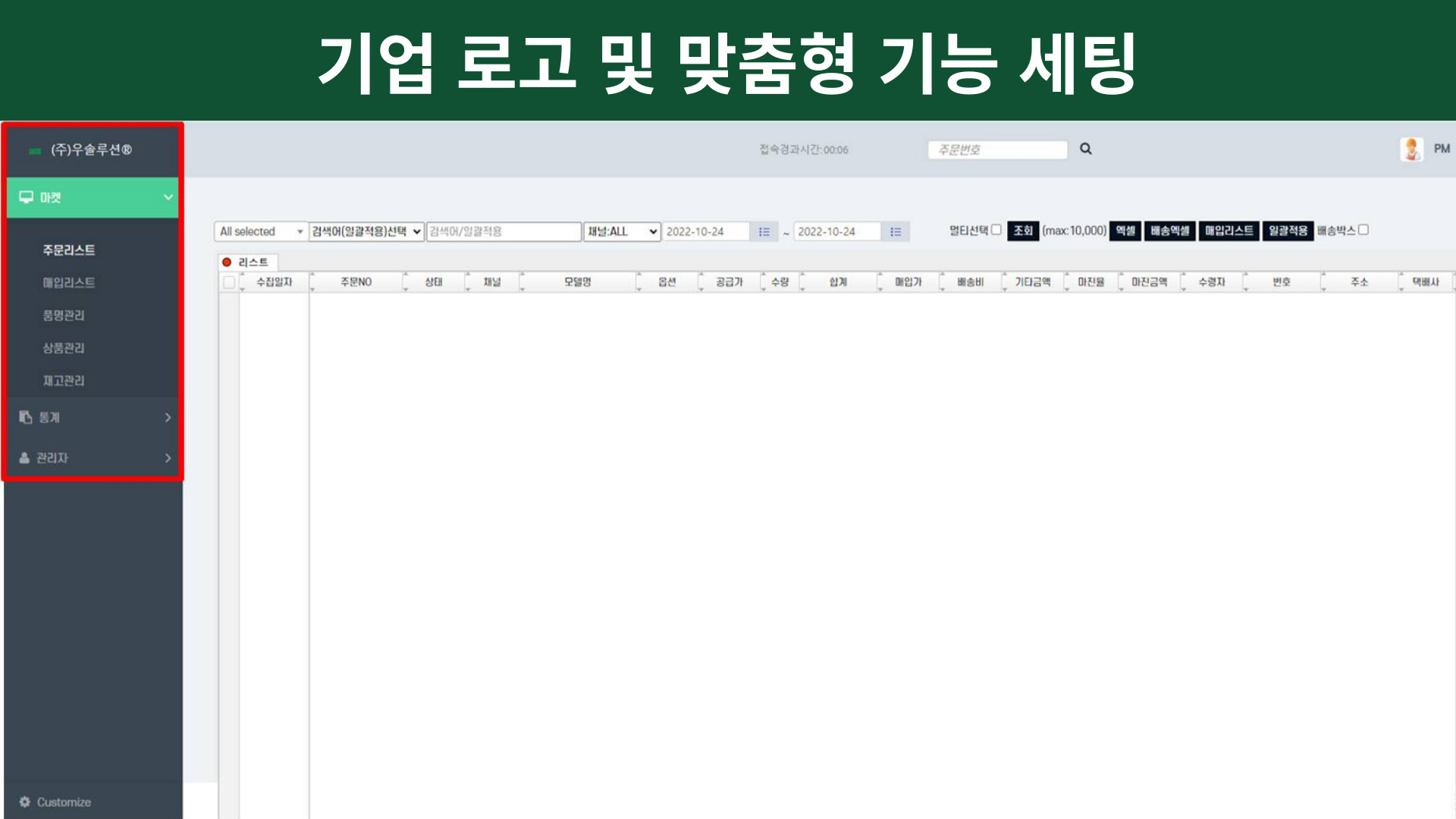The width and height of the screenshot is (1456, 819).
Task: Click the user avatar icon
Action: [1411, 149]
